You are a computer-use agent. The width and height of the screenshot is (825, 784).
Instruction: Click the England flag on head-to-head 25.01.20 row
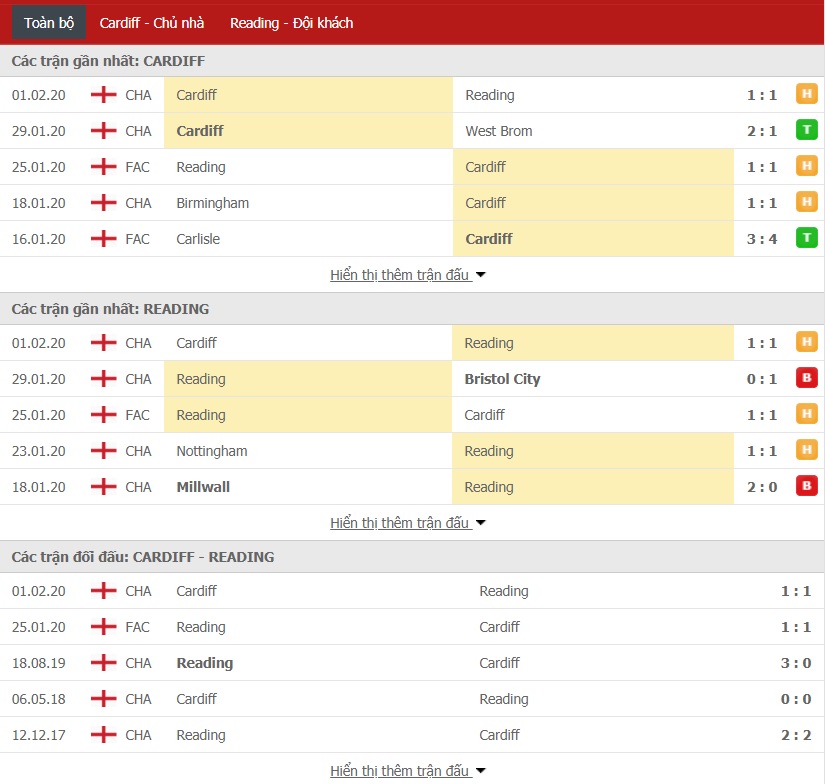coord(104,626)
